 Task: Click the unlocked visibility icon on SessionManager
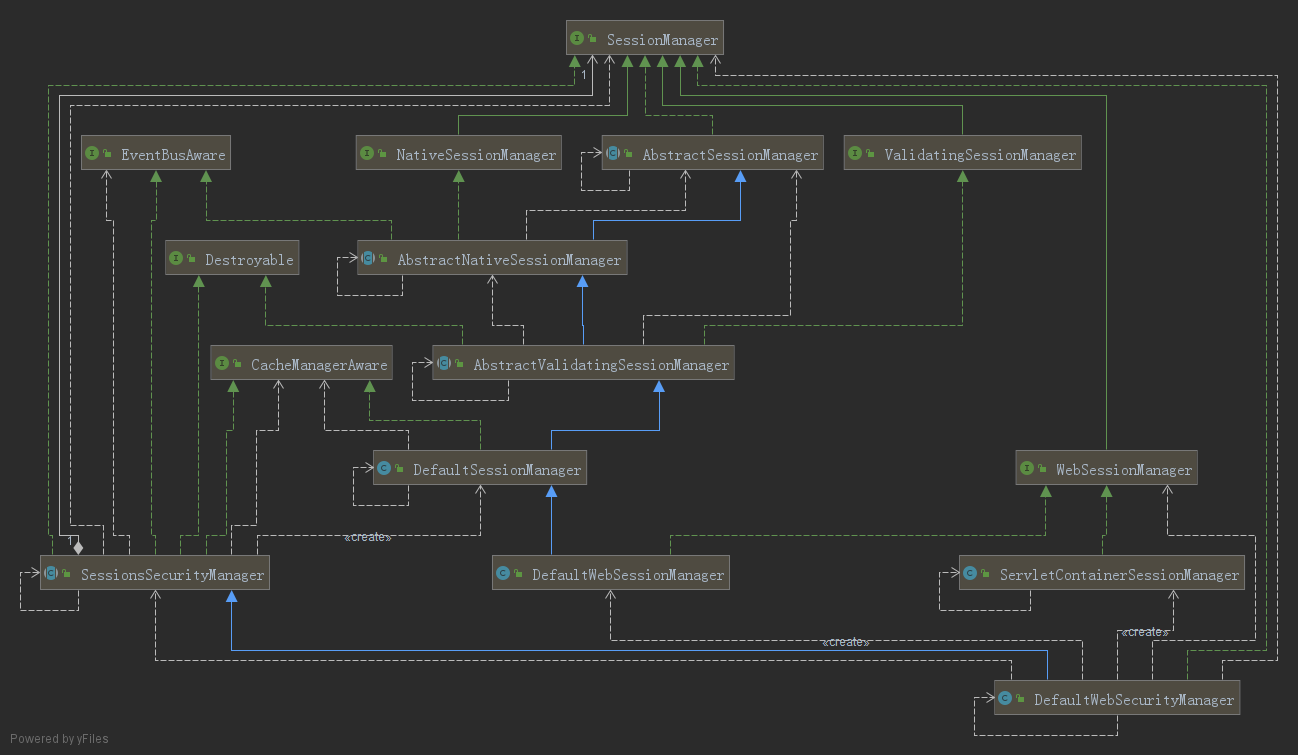pos(592,40)
